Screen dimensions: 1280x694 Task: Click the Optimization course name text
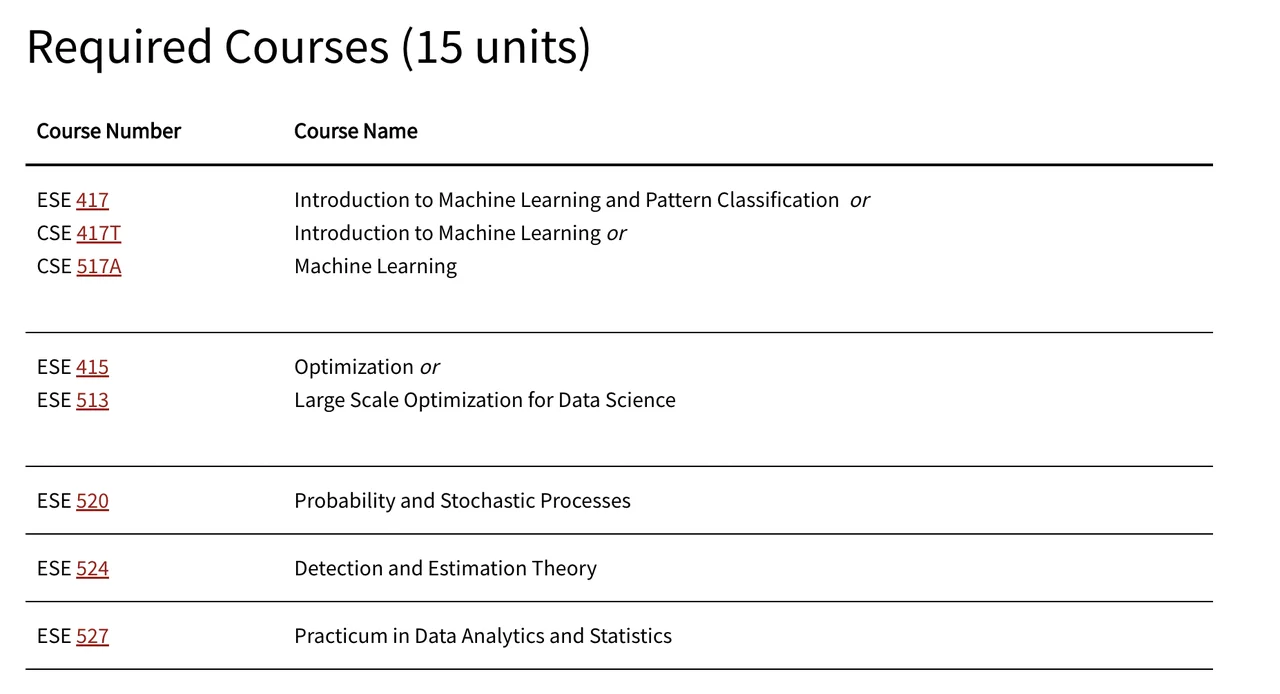coord(353,367)
